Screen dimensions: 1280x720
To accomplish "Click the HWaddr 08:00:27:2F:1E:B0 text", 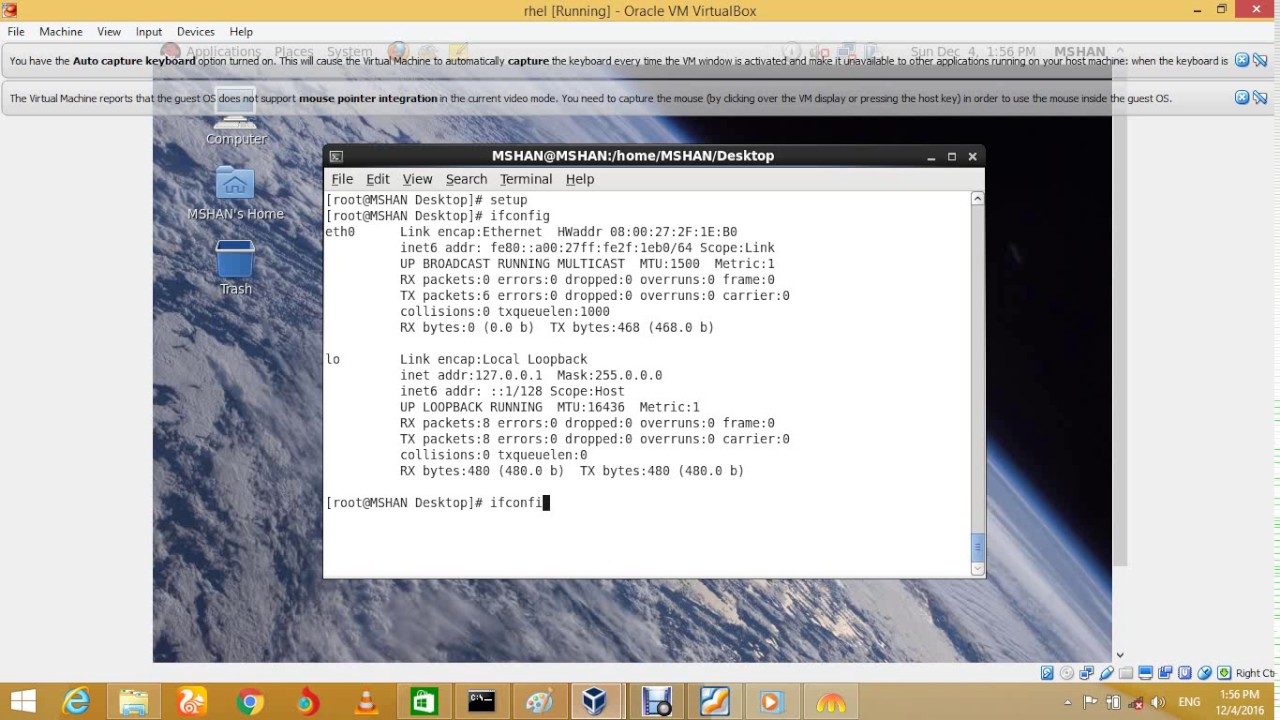I will pyautogui.click(x=647, y=232).
